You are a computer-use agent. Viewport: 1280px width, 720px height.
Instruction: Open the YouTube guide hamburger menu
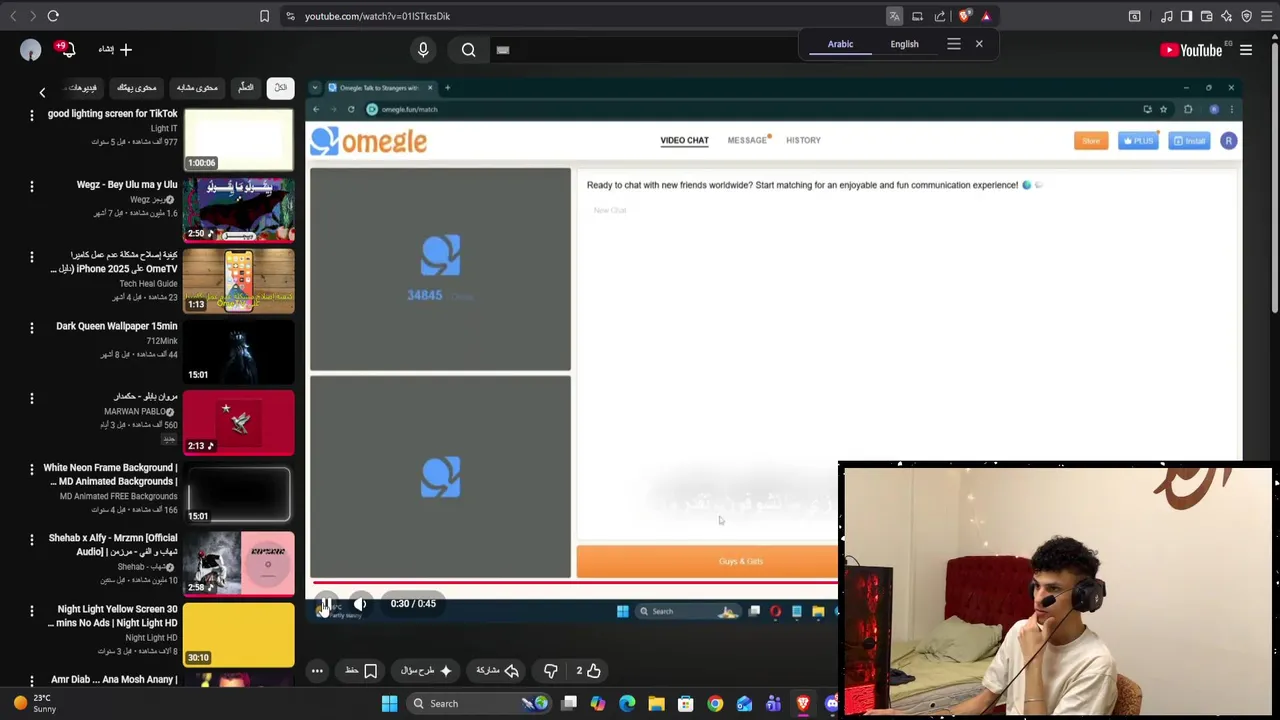[x=1246, y=50]
